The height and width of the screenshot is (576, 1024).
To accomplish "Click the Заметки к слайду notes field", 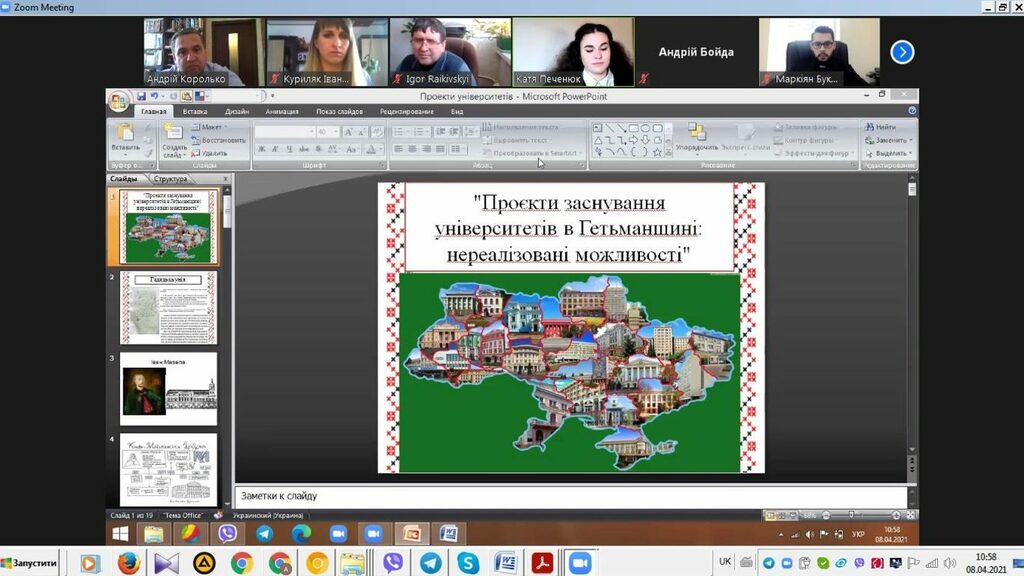I will pyautogui.click(x=570, y=496).
